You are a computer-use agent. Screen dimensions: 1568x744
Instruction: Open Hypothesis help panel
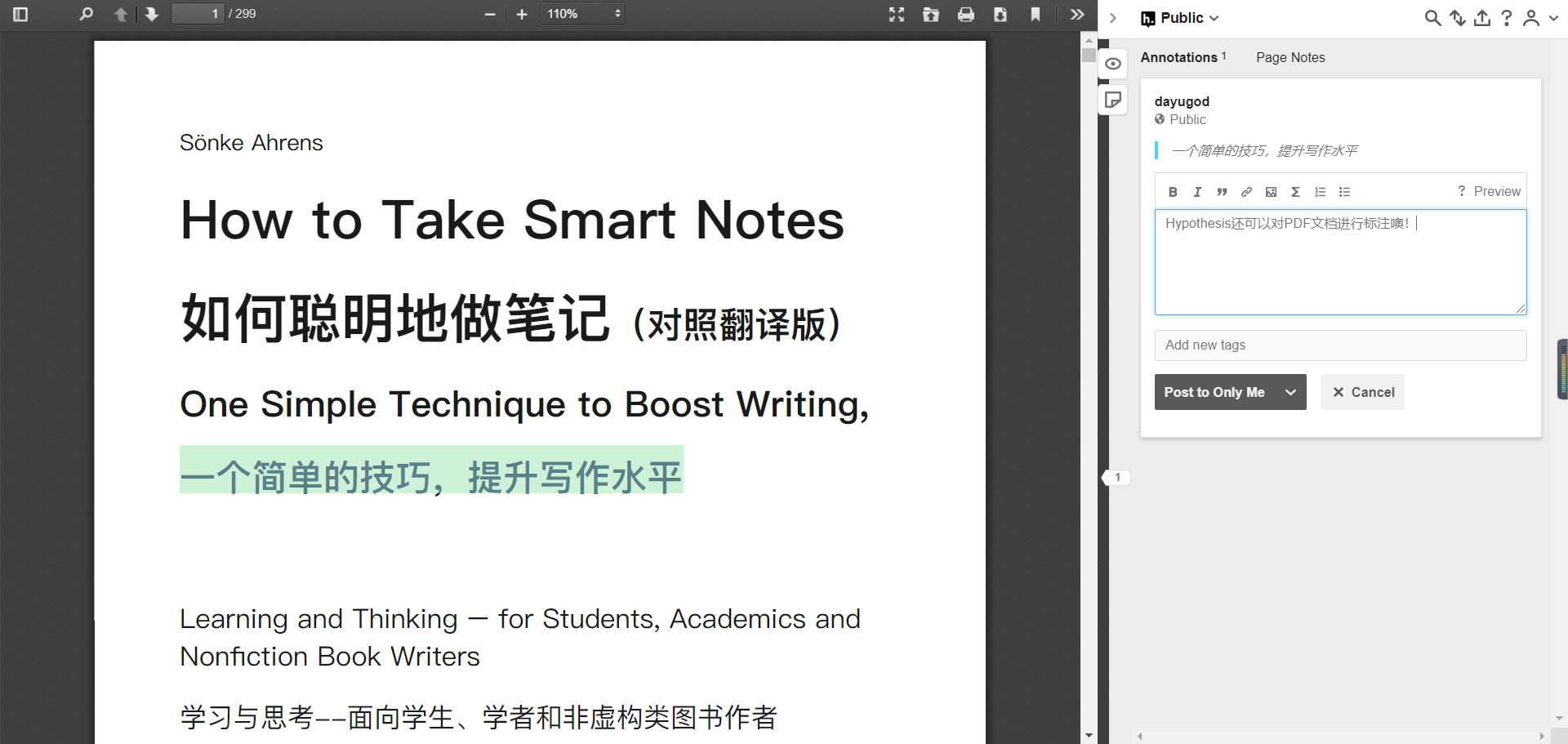tap(1507, 18)
